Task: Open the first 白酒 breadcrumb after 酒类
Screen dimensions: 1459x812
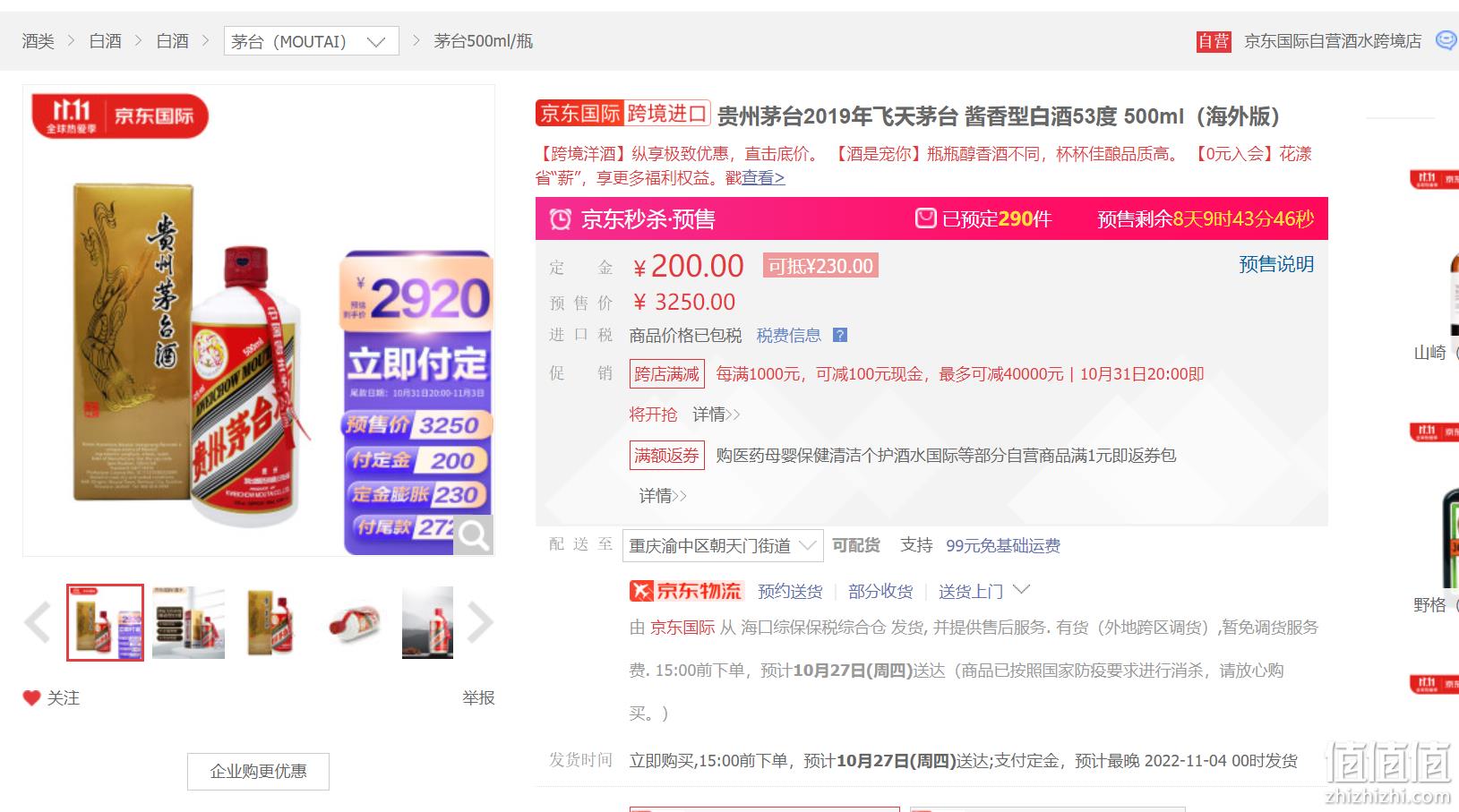Action: pos(106,41)
